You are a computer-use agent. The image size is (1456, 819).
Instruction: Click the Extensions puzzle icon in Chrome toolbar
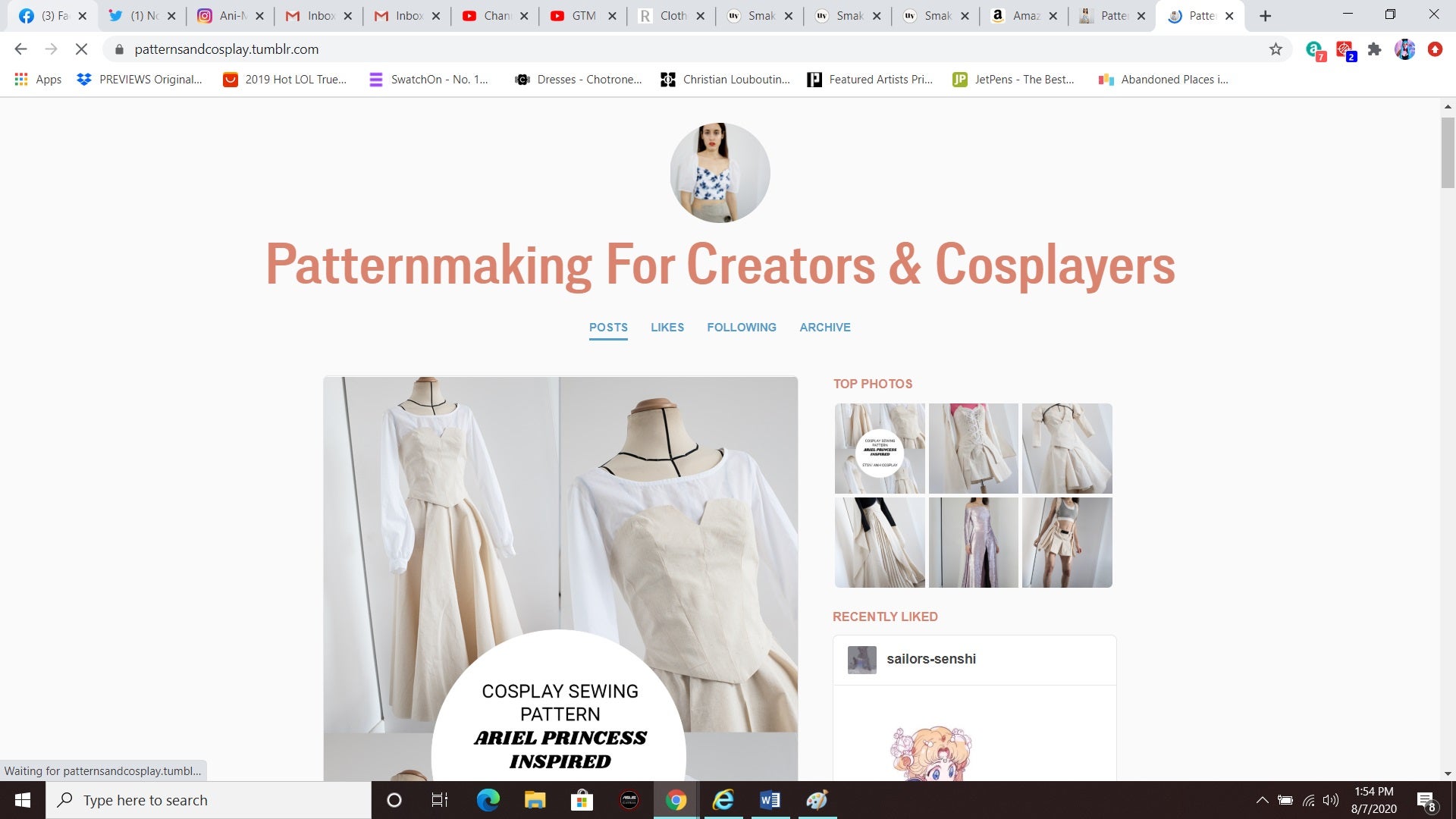coord(1375,49)
